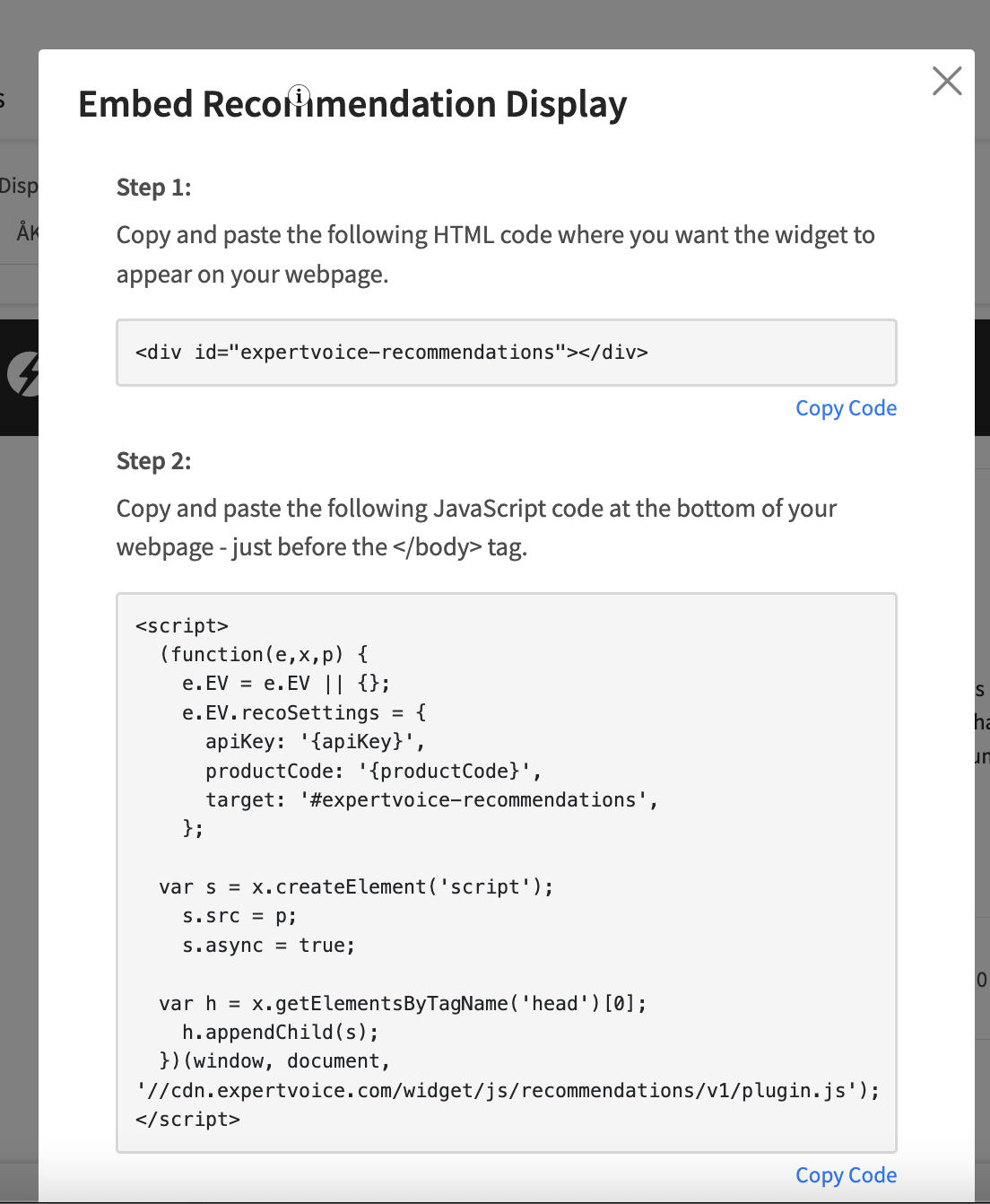Image resolution: width=990 pixels, height=1204 pixels.
Task: Click the 'h.appendChild(s);' line
Action: [280, 1033]
